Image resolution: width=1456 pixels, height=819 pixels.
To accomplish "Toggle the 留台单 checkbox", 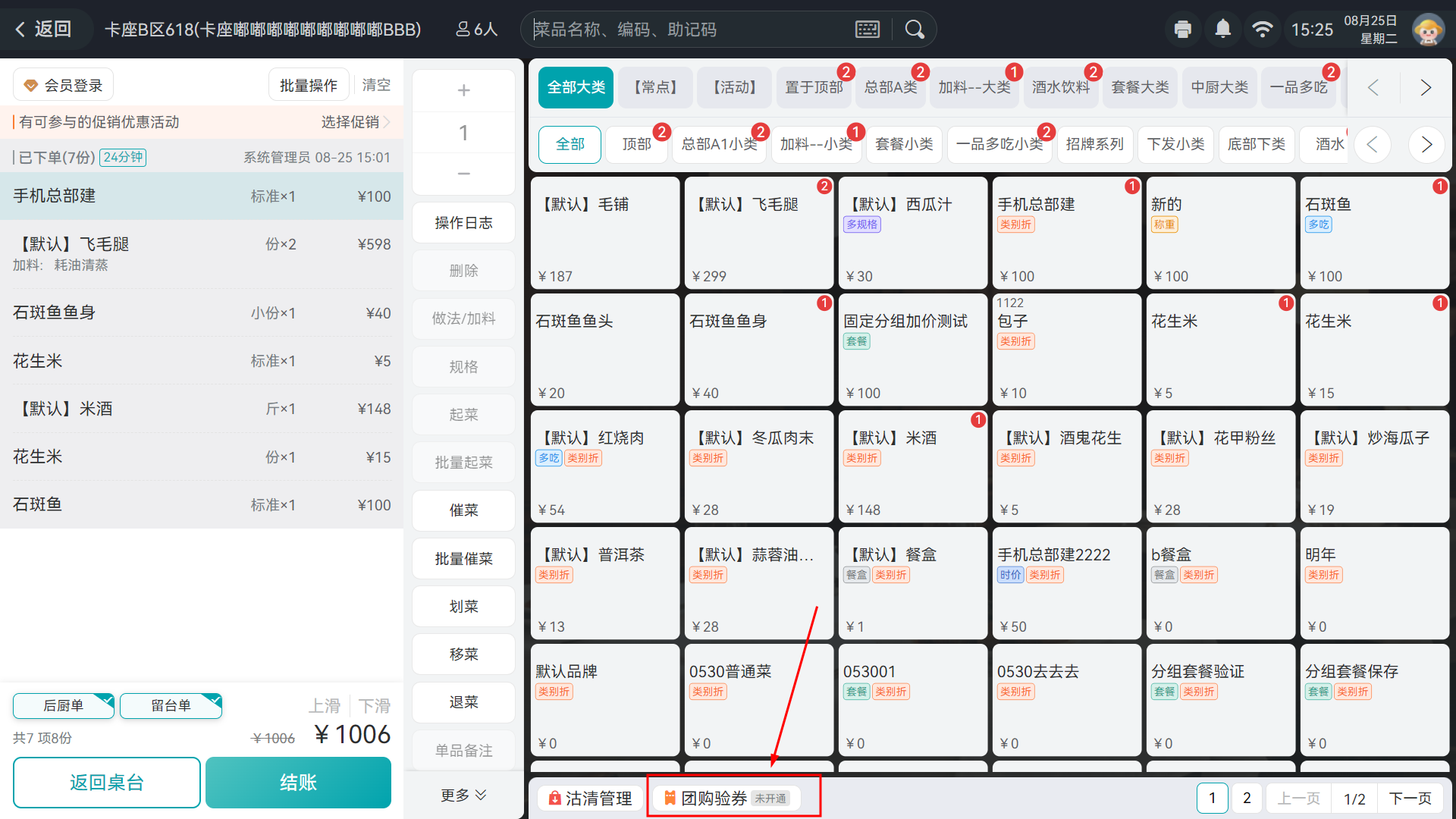I will pyautogui.click(x=171, y=705).
